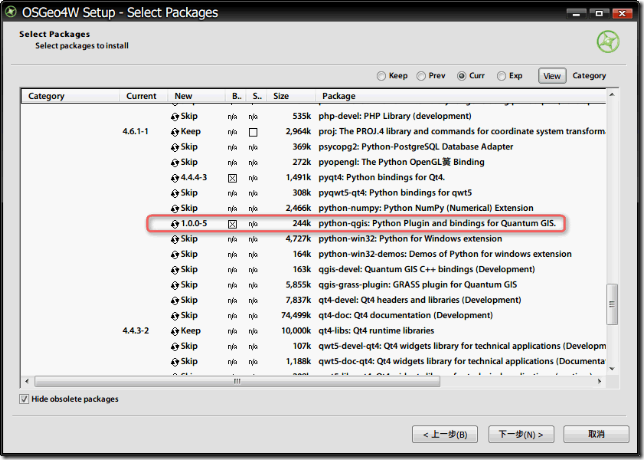Image resolution: width=644 pixels, height=460 pixels.
Task: Click Keep label in qt4-libs row
Action: coord(191,331)
